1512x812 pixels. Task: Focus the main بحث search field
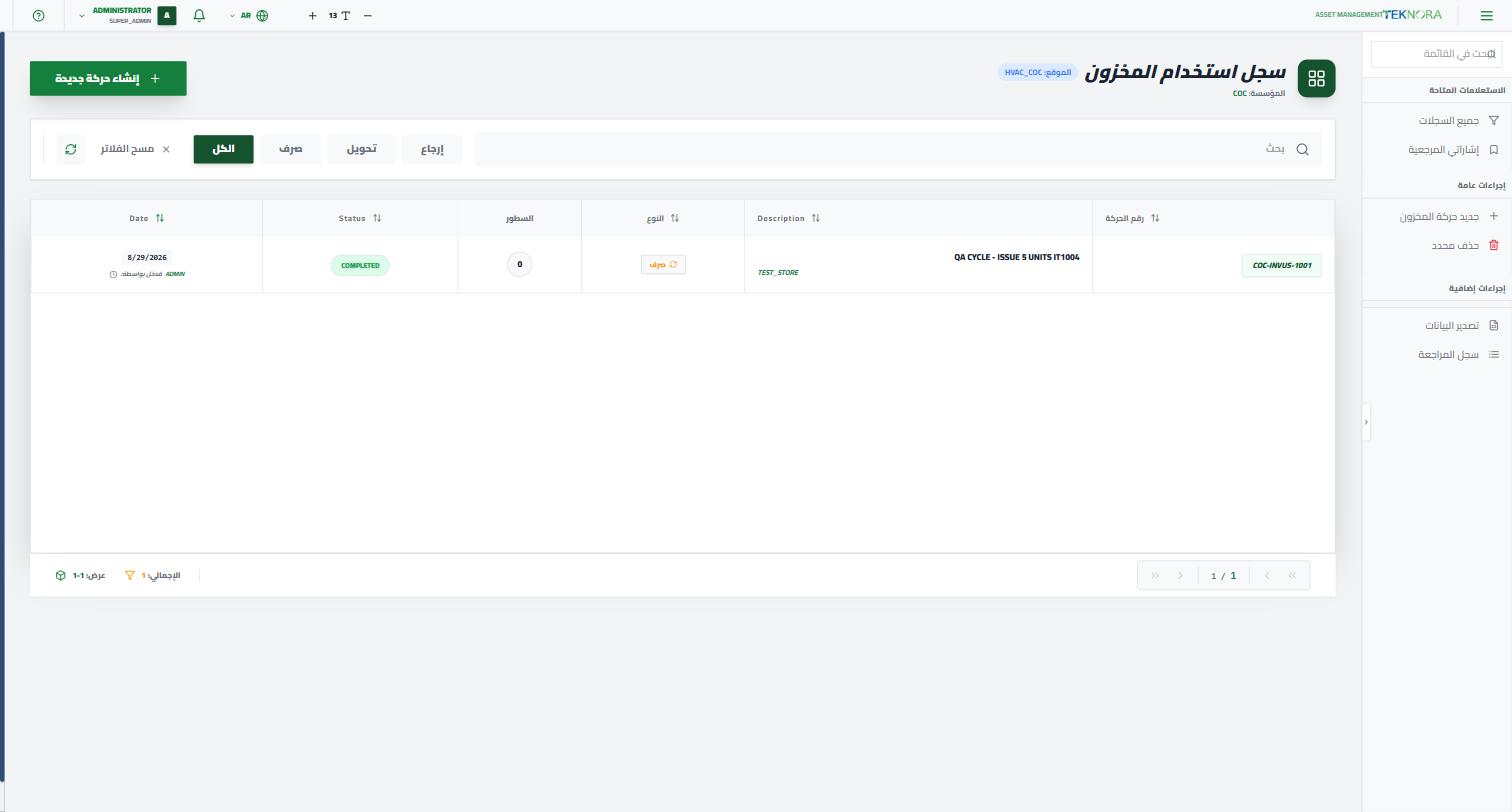click(x=898, y=149)
